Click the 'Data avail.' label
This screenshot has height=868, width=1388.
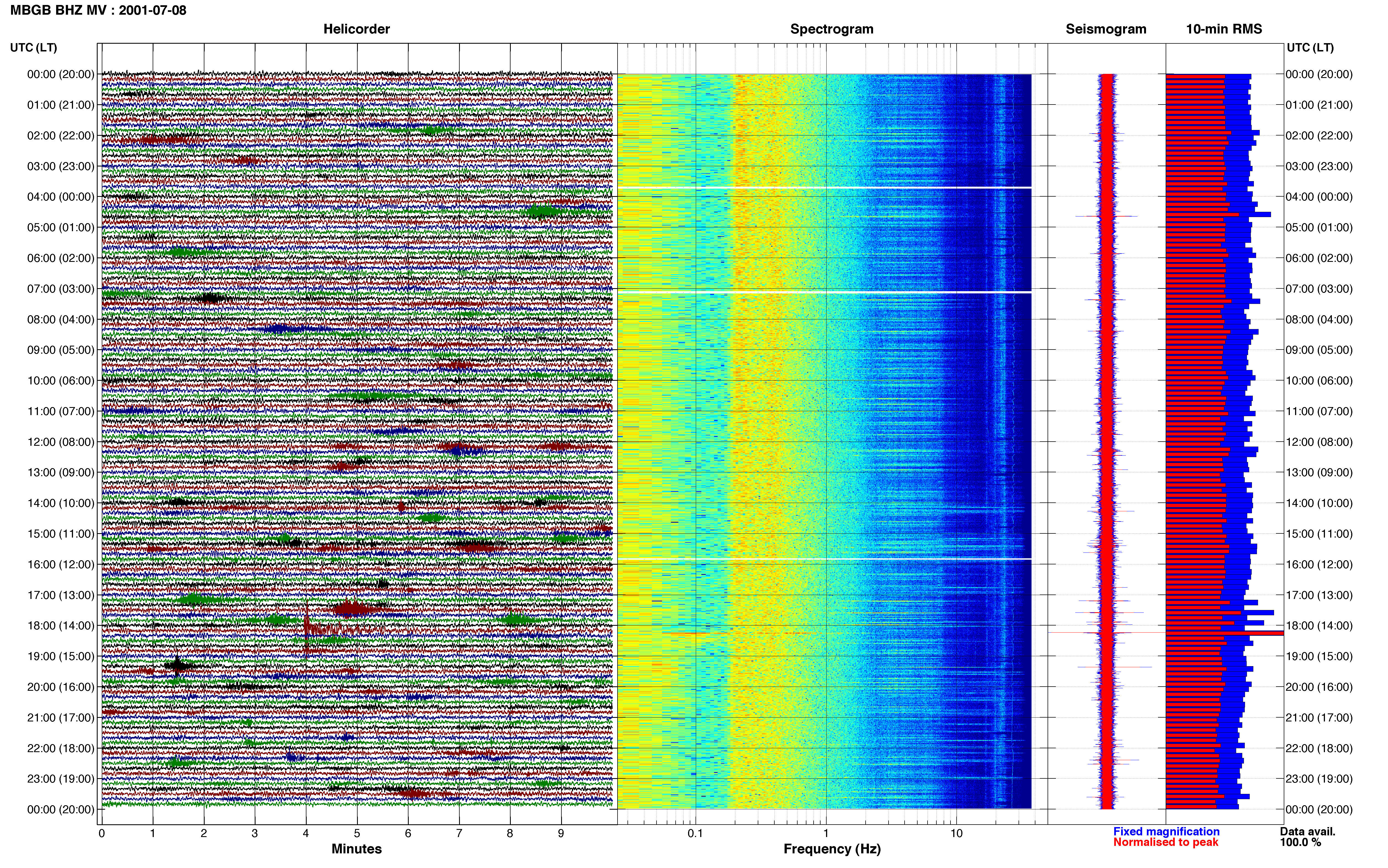click(x=1308, y=831)
